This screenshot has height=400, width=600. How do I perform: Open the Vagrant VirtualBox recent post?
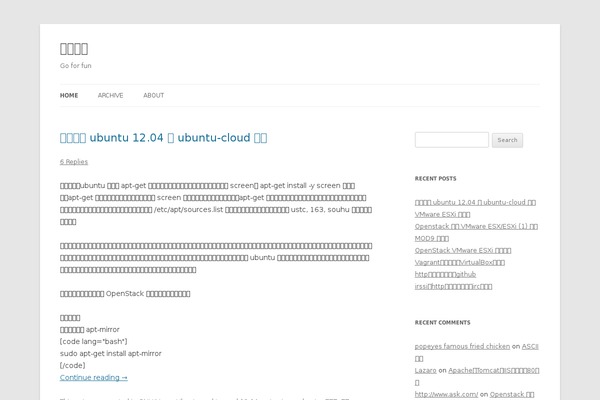pyautogui.click(x=460, y=262)
